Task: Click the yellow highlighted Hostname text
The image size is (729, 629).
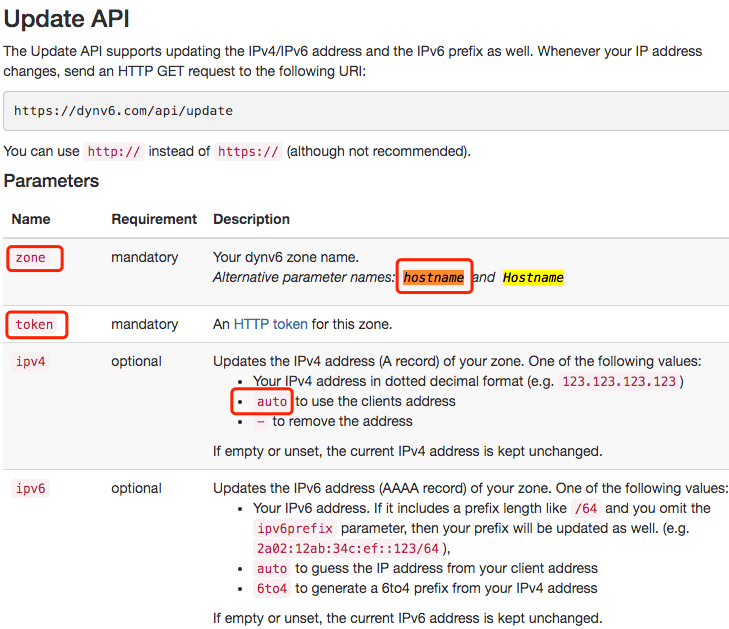Action: [533, 277]
